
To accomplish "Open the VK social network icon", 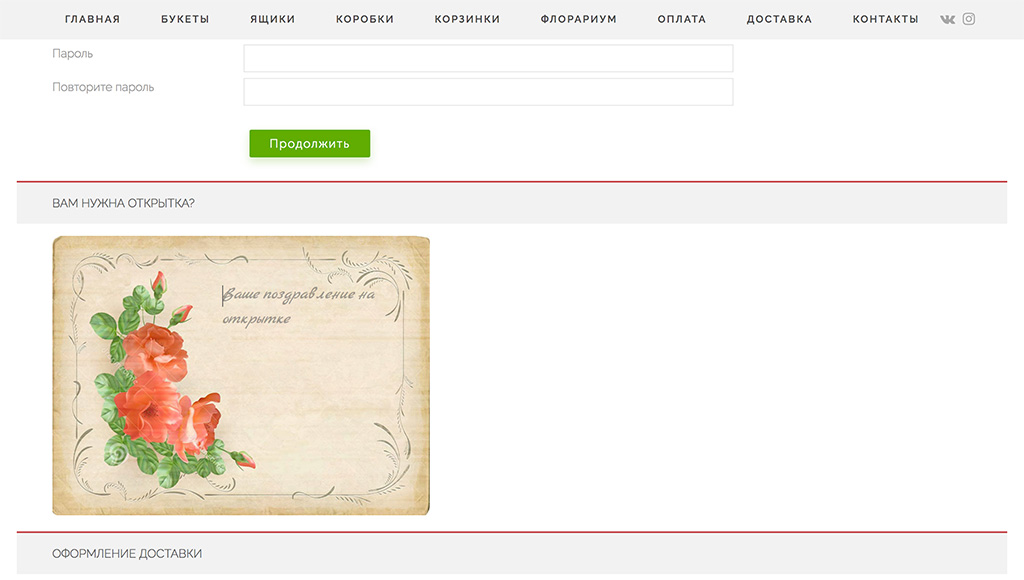I will coord(947,20).
